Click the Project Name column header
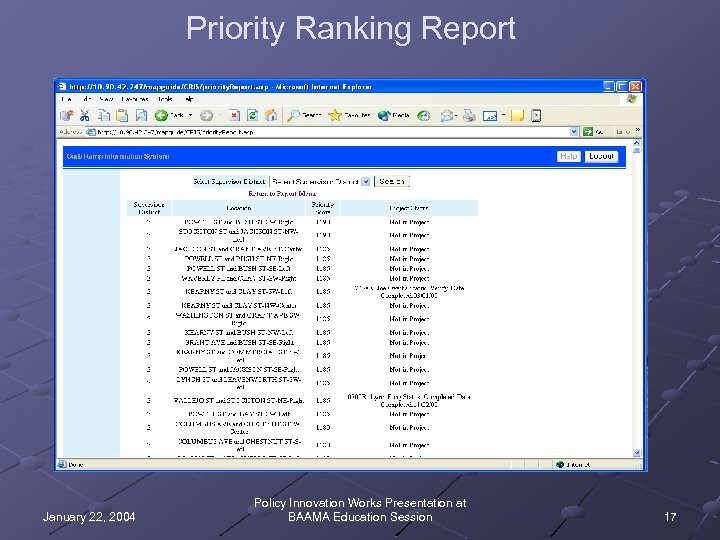The width and height of the screenshot is (720, 540). (x=409, y=208)
